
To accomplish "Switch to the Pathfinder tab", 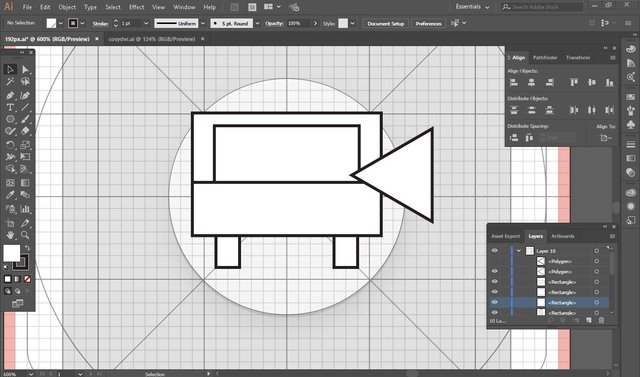I will [x=545, y=58].
